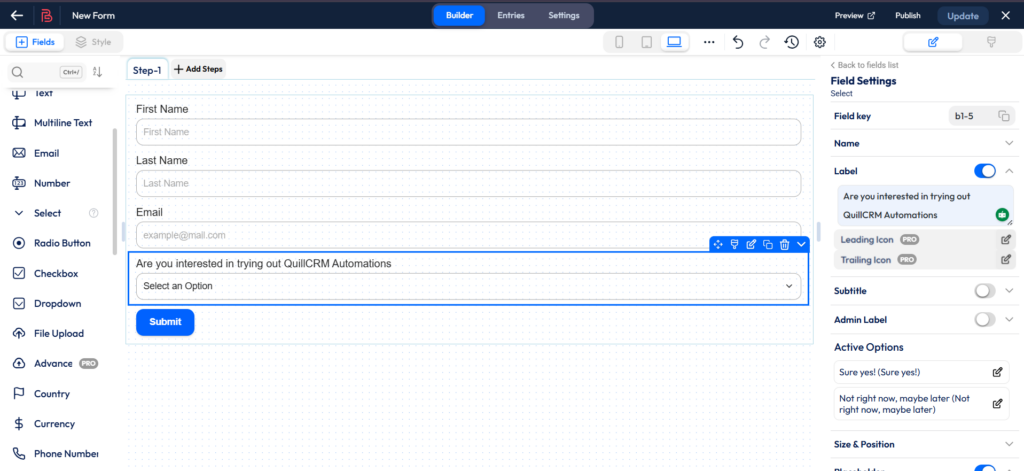Switch to mobile phone preview icon

tap(619, 42)
